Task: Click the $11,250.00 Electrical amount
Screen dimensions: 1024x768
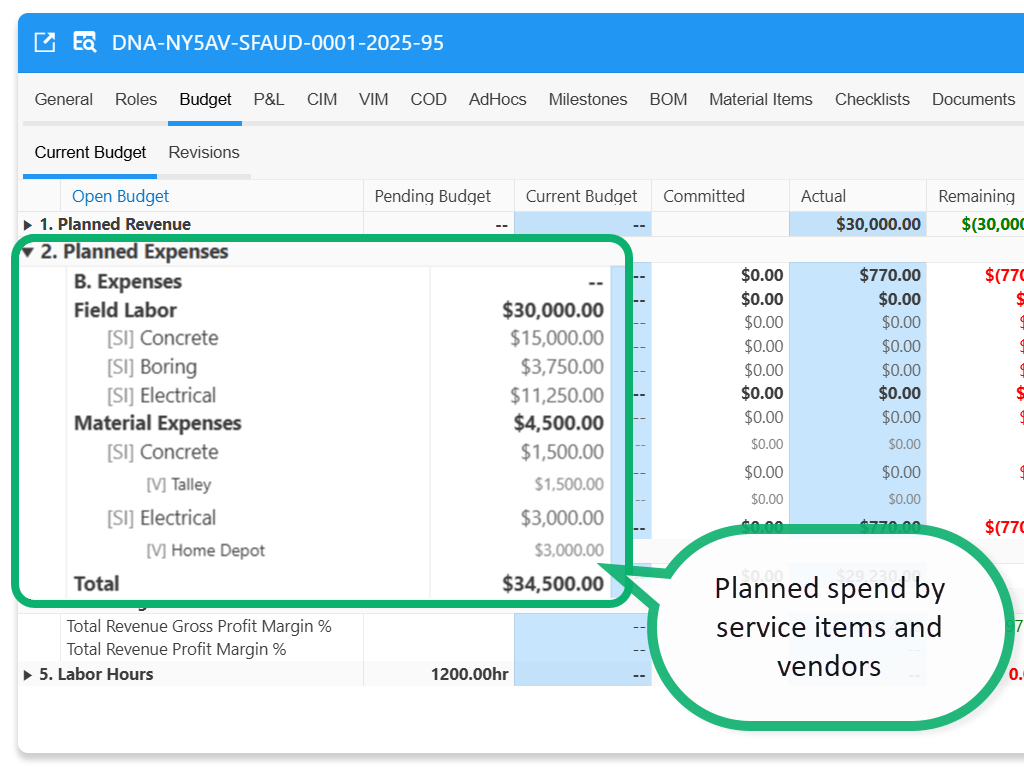Action: [556, 396]
